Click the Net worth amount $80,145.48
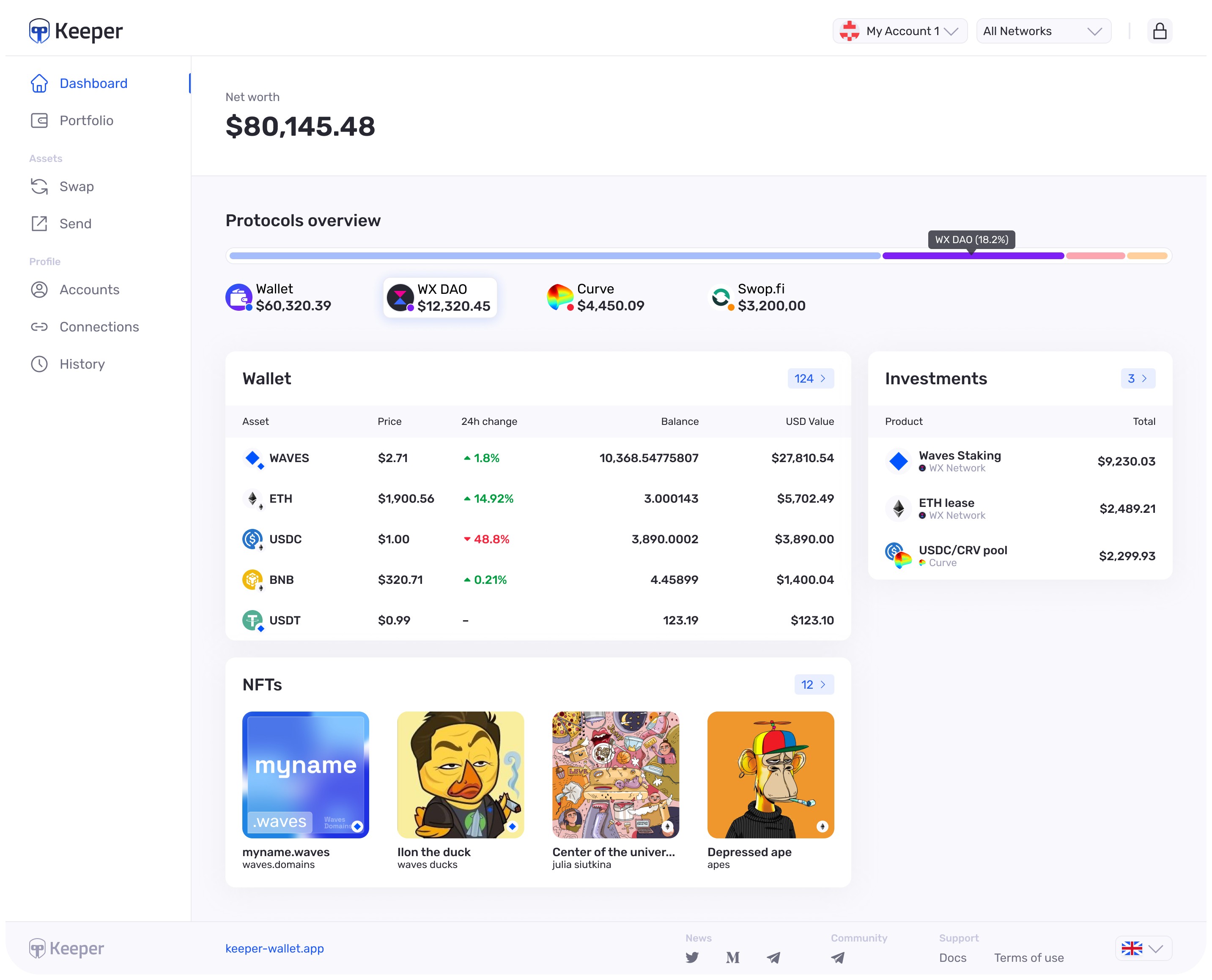This screenshot has height=980, width=1212. (300, 126)
